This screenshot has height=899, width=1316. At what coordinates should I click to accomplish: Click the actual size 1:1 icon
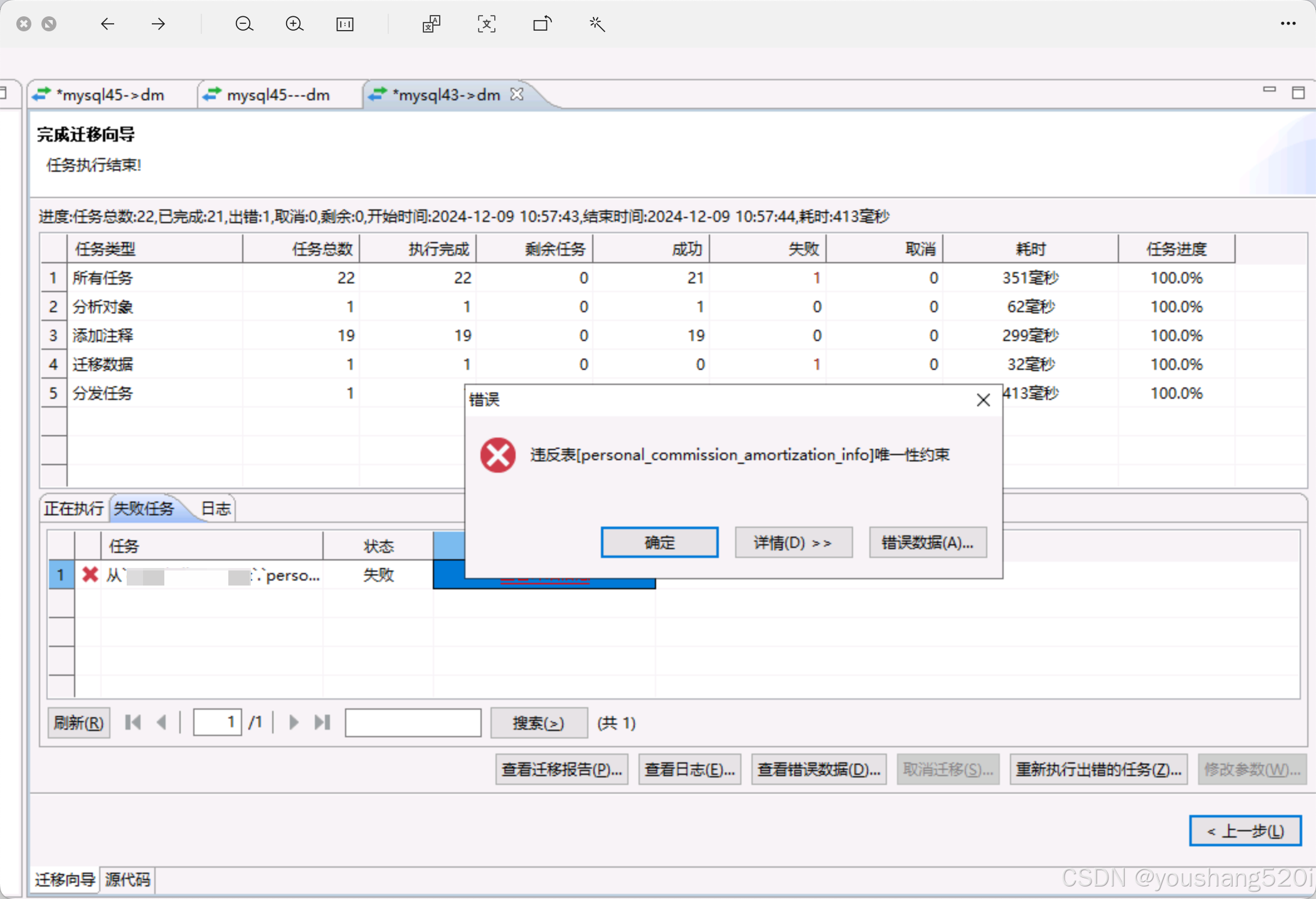click(345, 24)
